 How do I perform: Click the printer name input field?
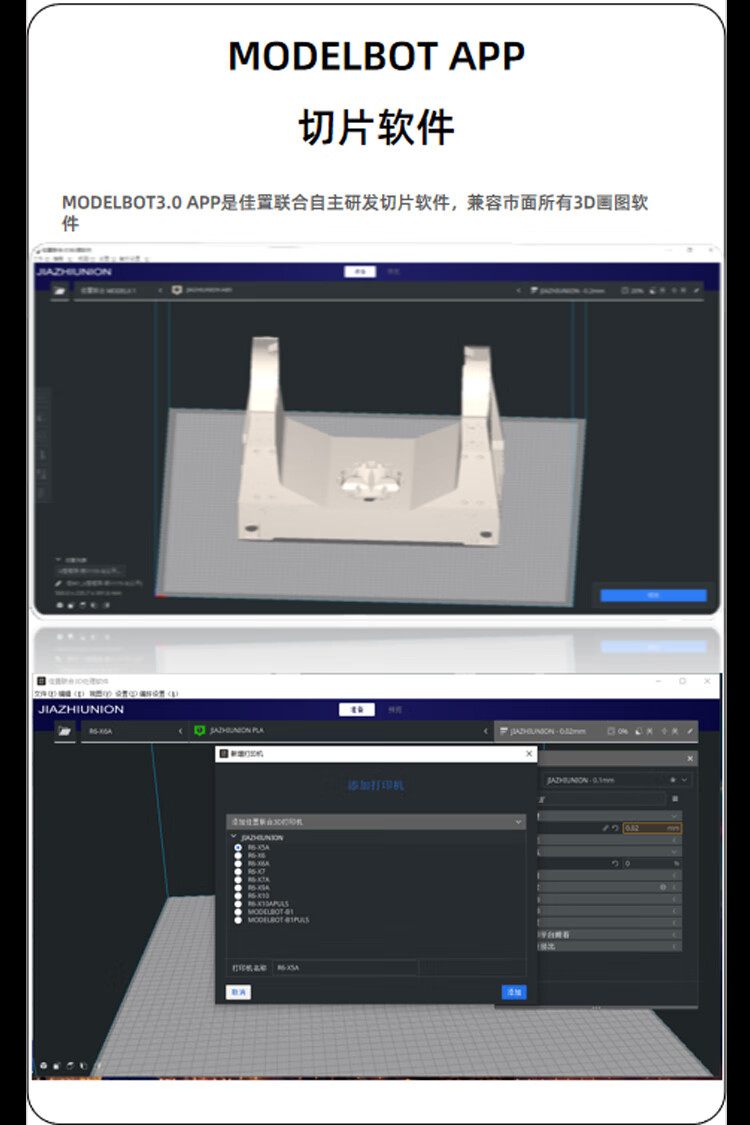[345, 968]
